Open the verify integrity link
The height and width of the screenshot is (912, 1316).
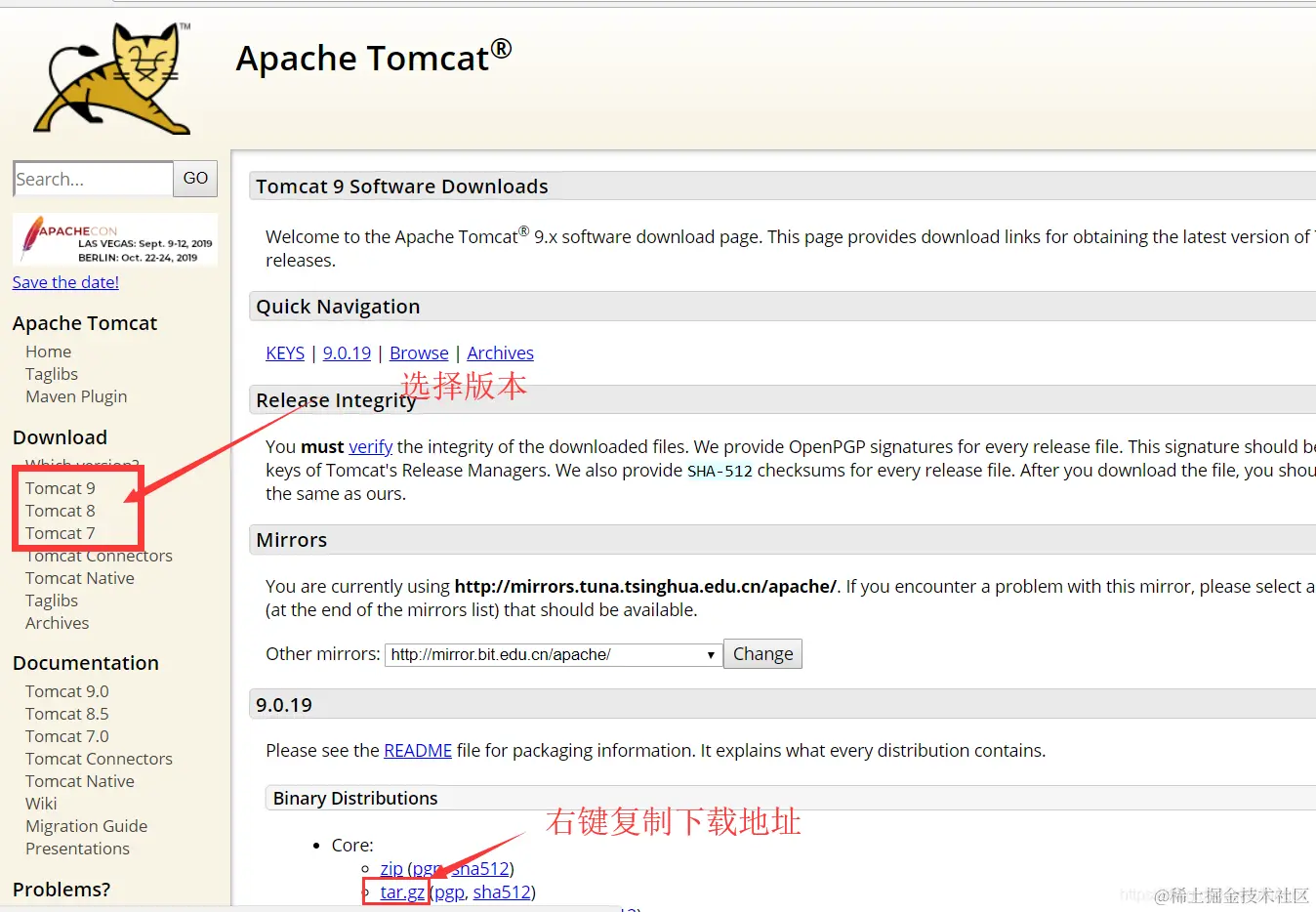pos(371,446)
